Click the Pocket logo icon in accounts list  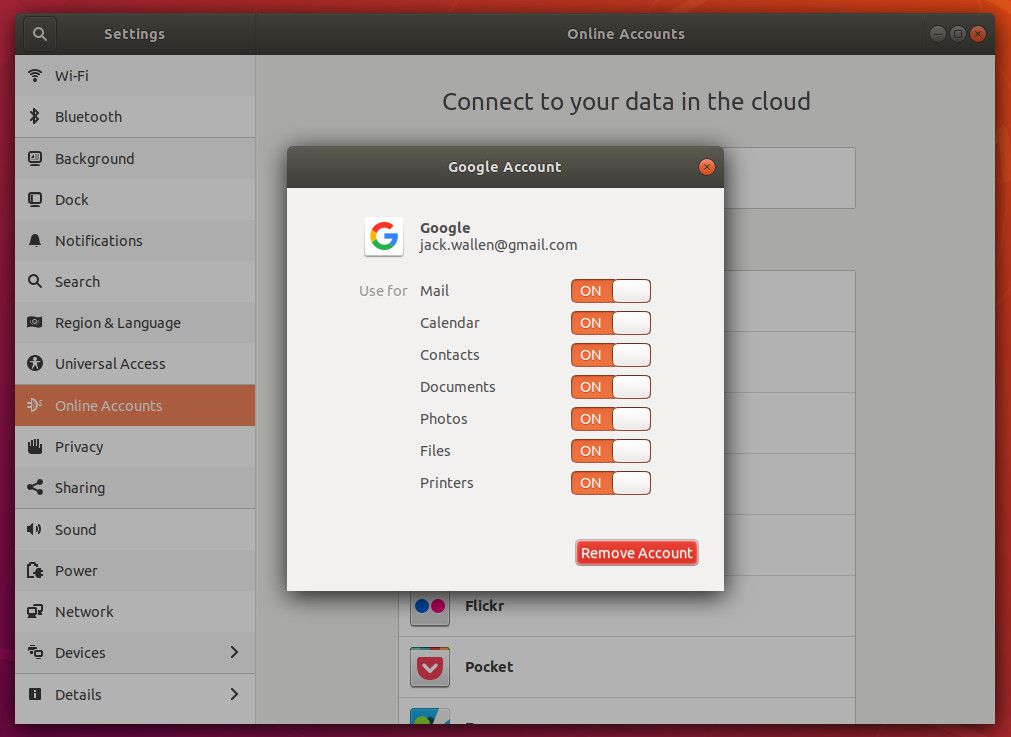430,667
